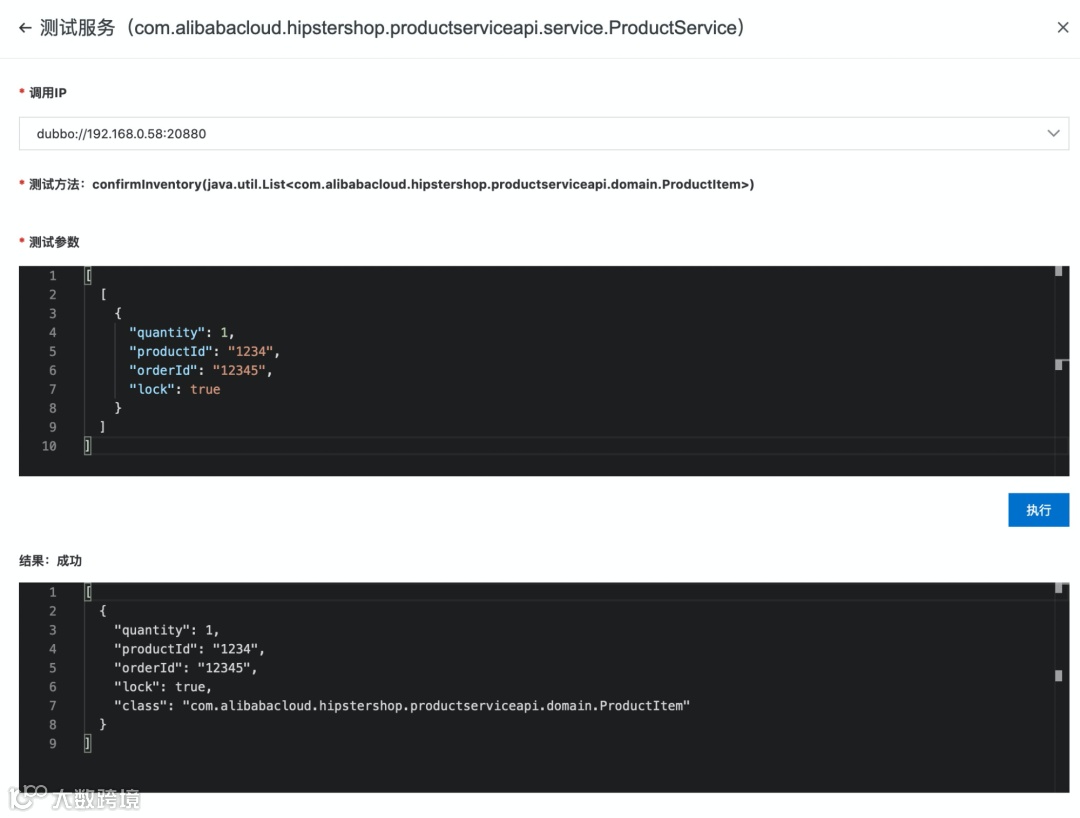Image resolution: width=1080 pixels, height=818 pixels.
Task: Click the top overview marker in result editor
Action: click(x=1058, y=588)
